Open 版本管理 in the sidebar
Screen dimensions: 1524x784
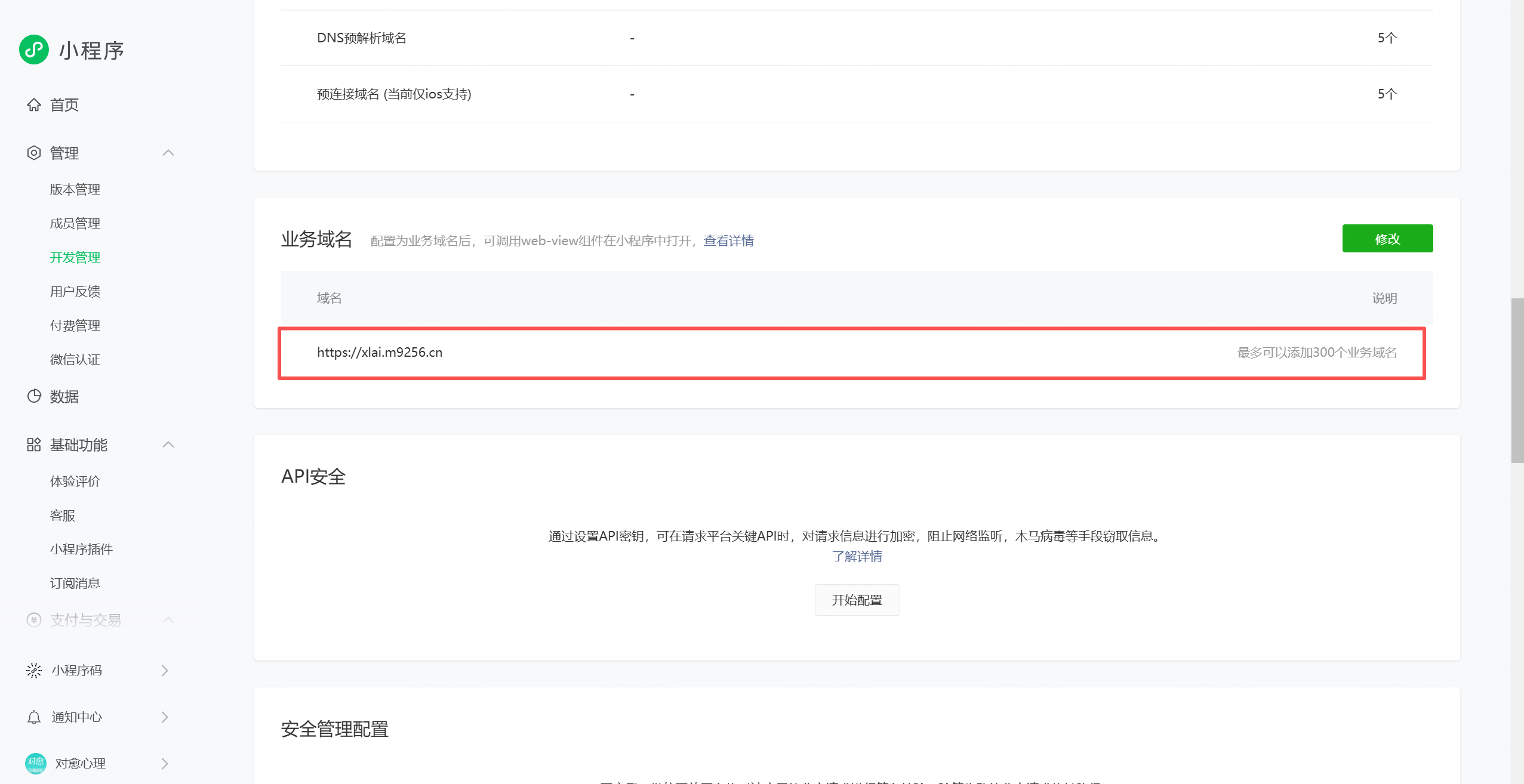(75, 189)
